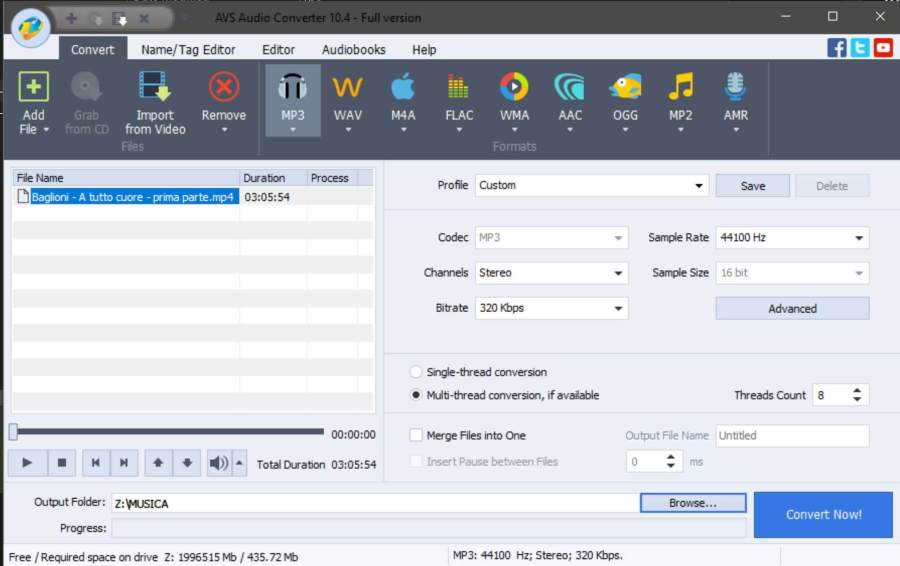
Task: Choose the M4A format icon
Action: tap(403, 88)
